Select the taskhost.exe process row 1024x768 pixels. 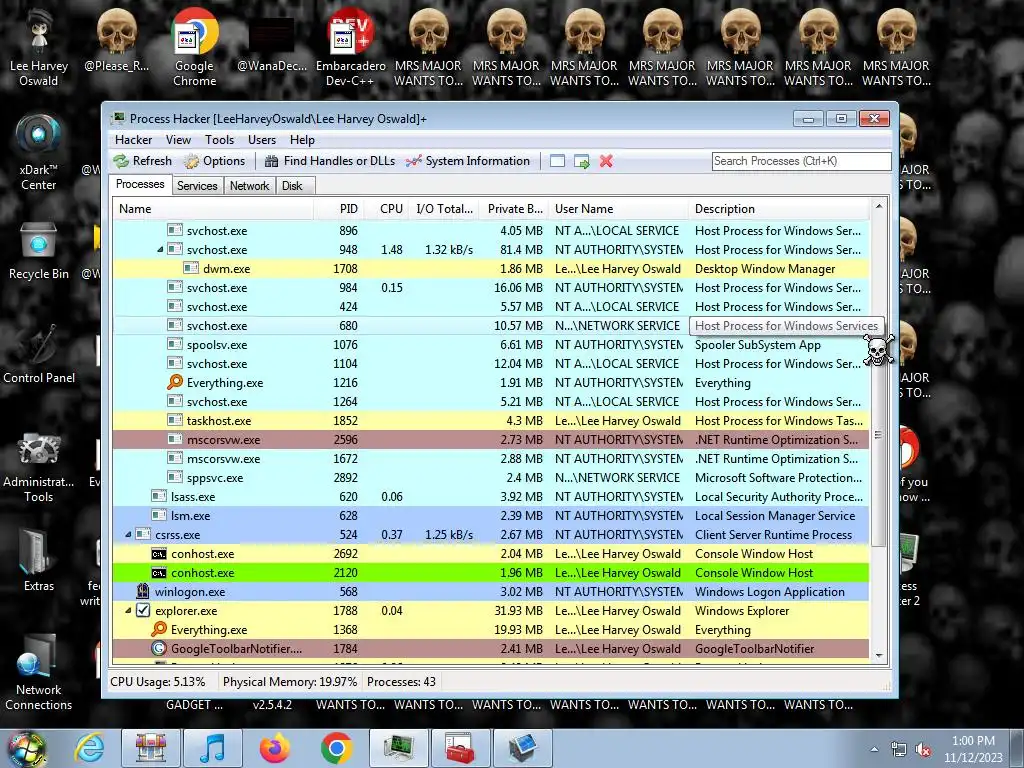[491, 421]
